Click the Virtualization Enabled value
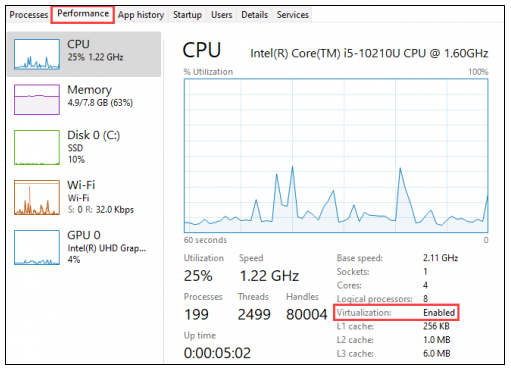Screen dimensions: 511x369 pyautogui.click(x=439, y=313)
